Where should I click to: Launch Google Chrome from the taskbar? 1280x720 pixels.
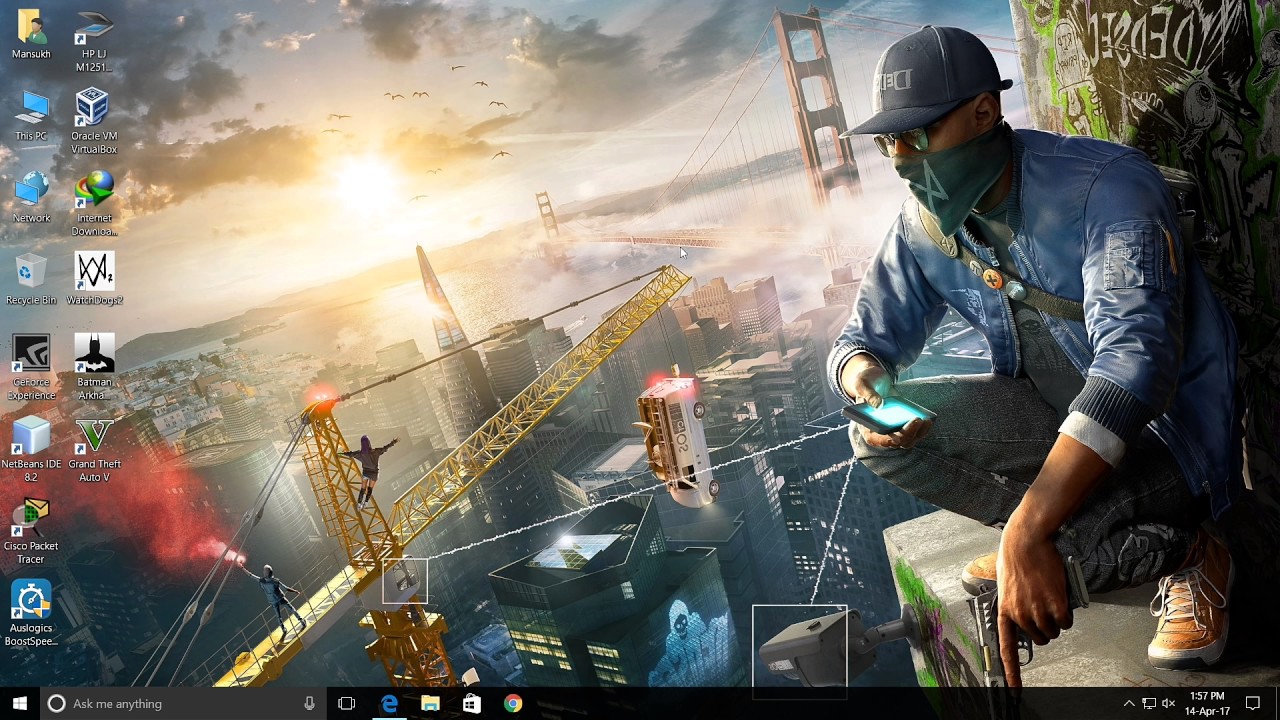click(512, 704)
